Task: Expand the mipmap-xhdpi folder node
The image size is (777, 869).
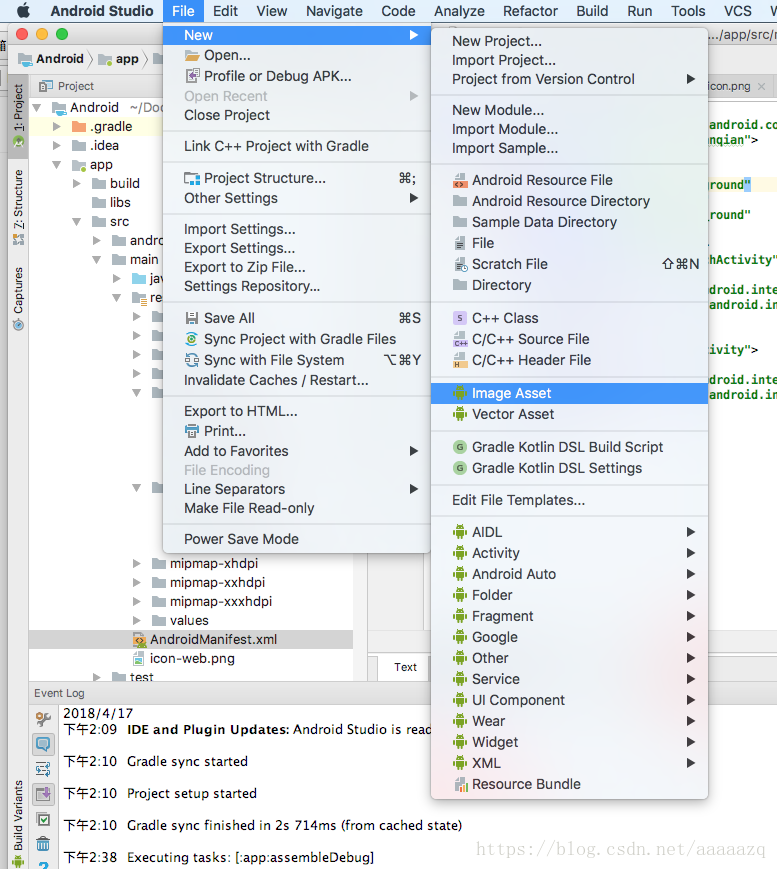Action: 136,564
